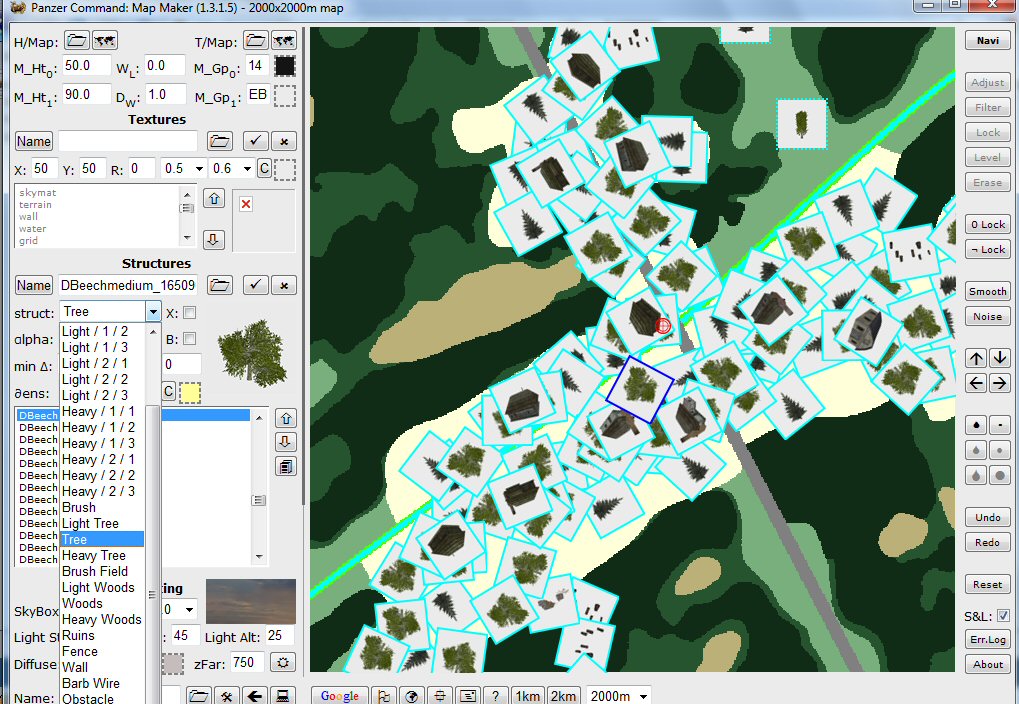Confirm texture with checkmark button
The width and height of the screenshot is (1019, 704).
click(x=255, y=141)
